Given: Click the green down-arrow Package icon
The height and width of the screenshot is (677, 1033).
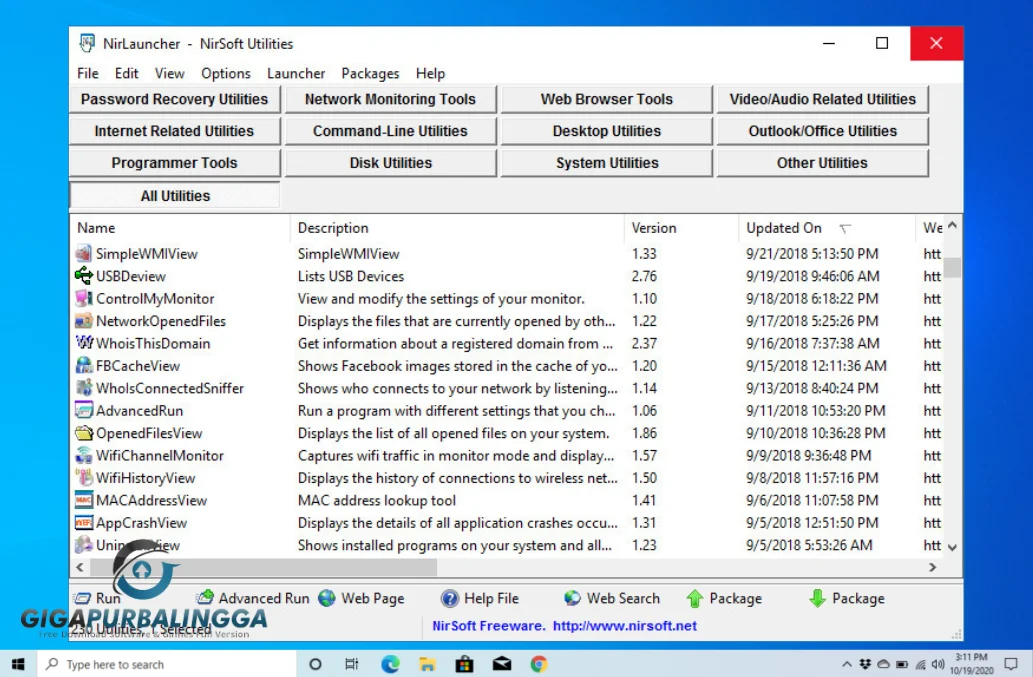Looking at the screenshot, I should [817, 598].
